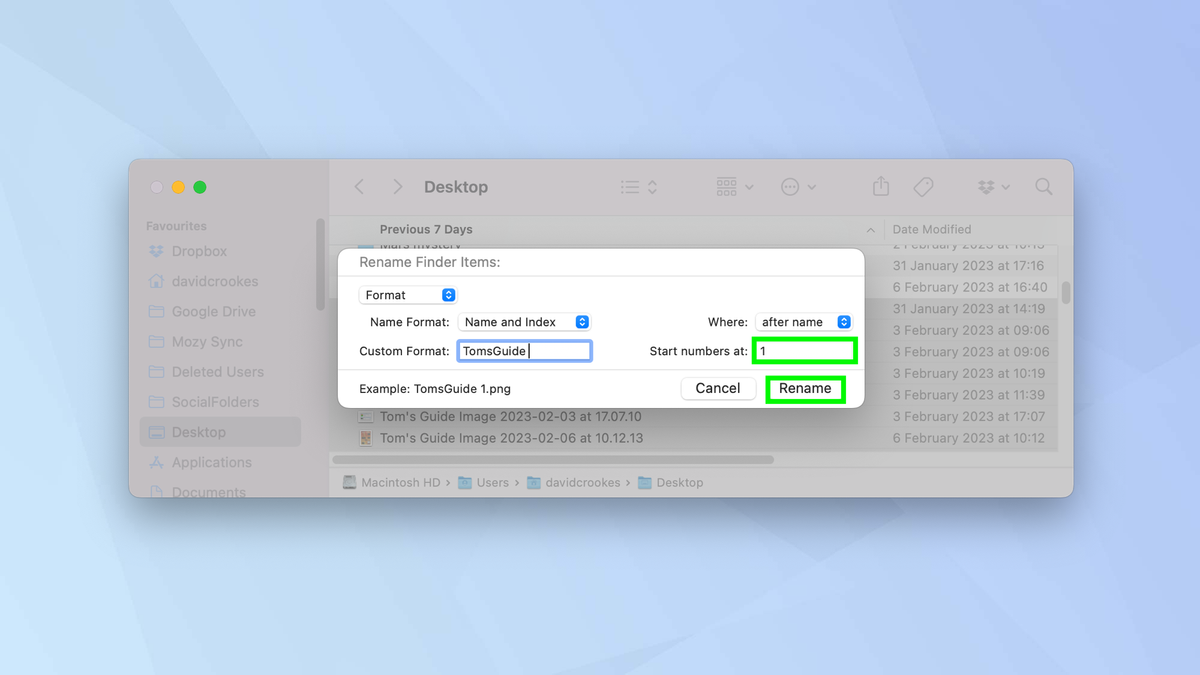Click date 3 February 2023 at 17:07

969,416
